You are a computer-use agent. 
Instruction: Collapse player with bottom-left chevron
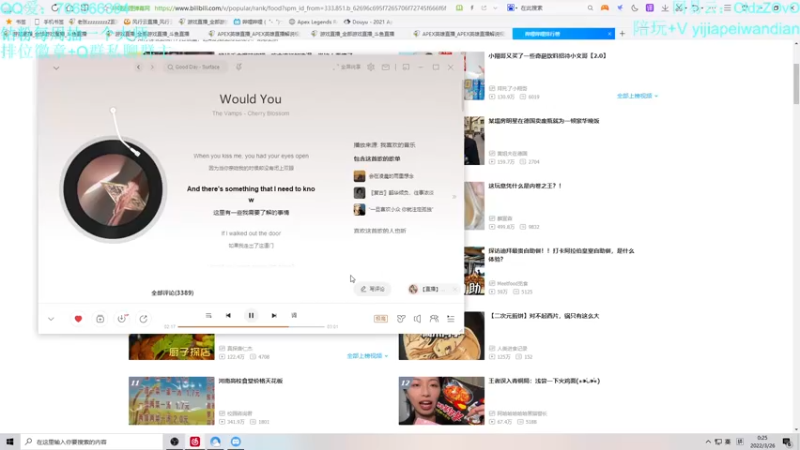(51, 319)
